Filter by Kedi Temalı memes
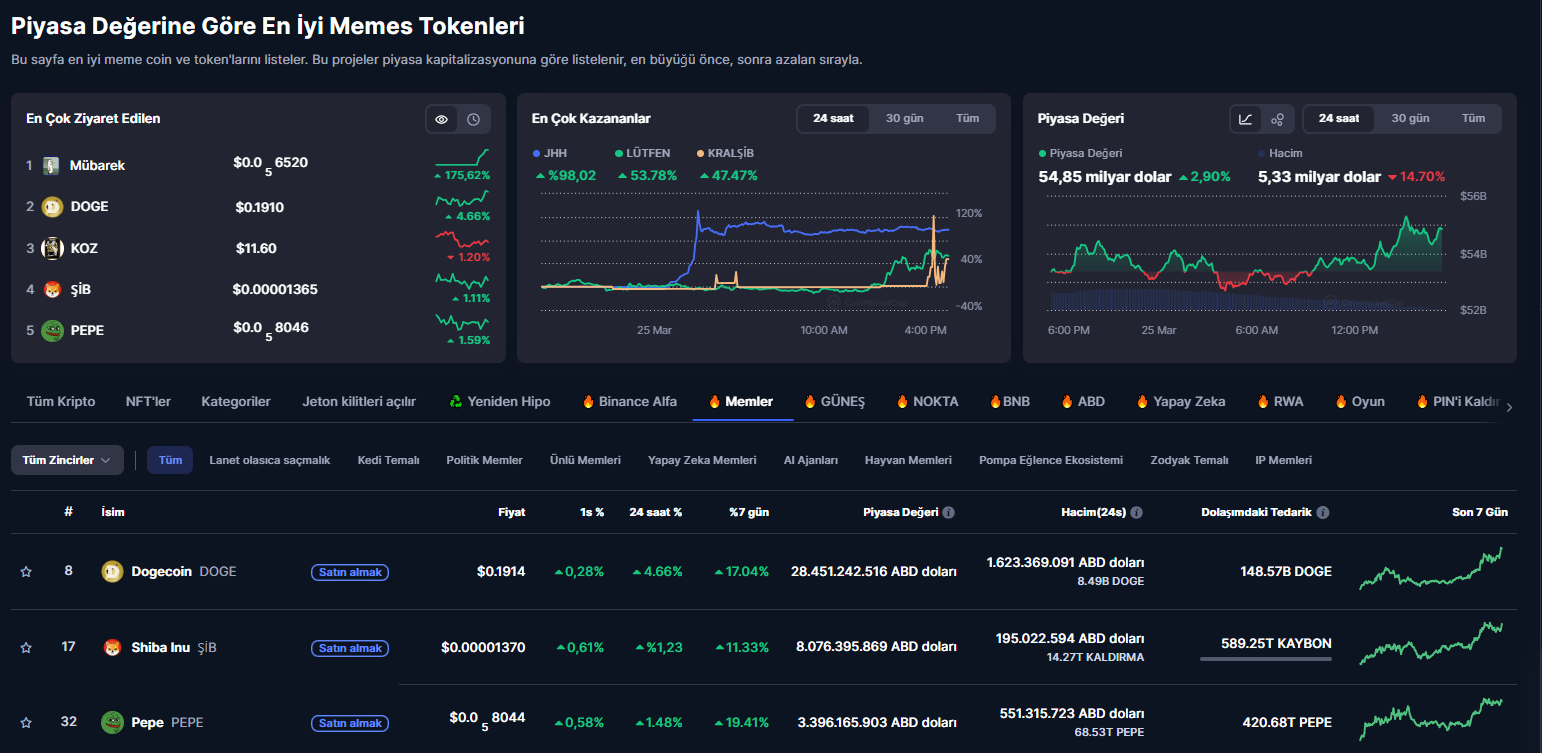Image resolution: width=1542 pixels, height=753 pixels. [x=388, y=460]
